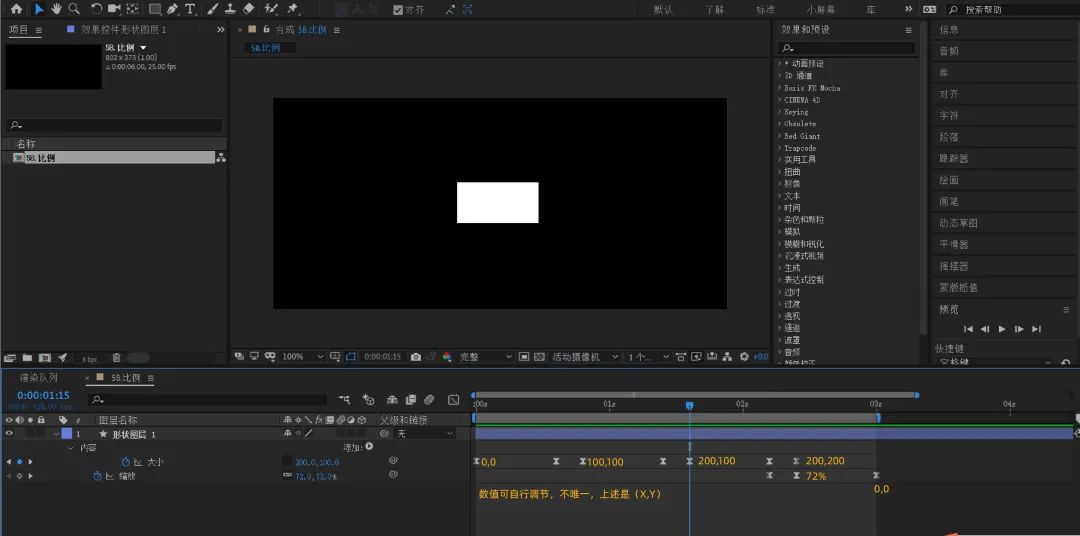The image size is (1080, 536).
Task: Add a 缩放 keyframe at the current time
Action: pyautogui.click(x=19, y=475)
